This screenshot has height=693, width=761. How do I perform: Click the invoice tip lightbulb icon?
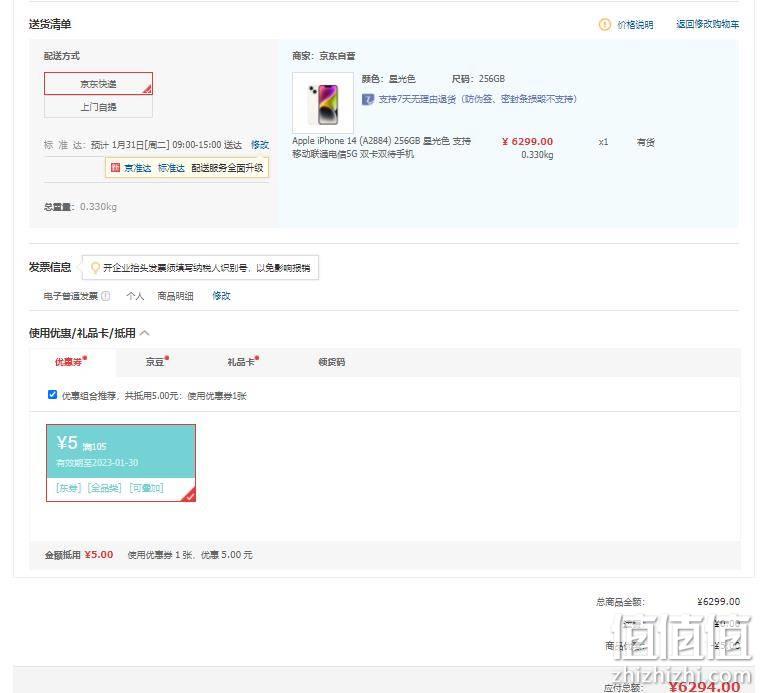(95, 267)
